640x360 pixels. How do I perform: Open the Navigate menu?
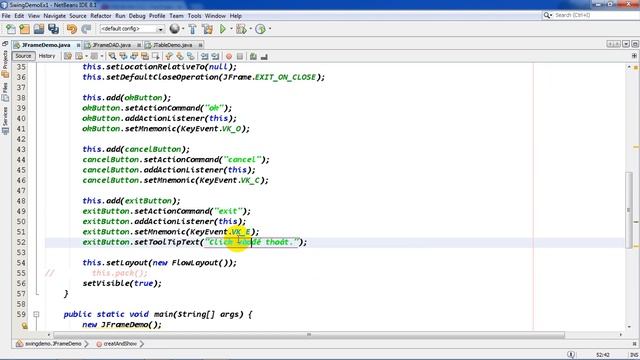(x=54, y=16)
